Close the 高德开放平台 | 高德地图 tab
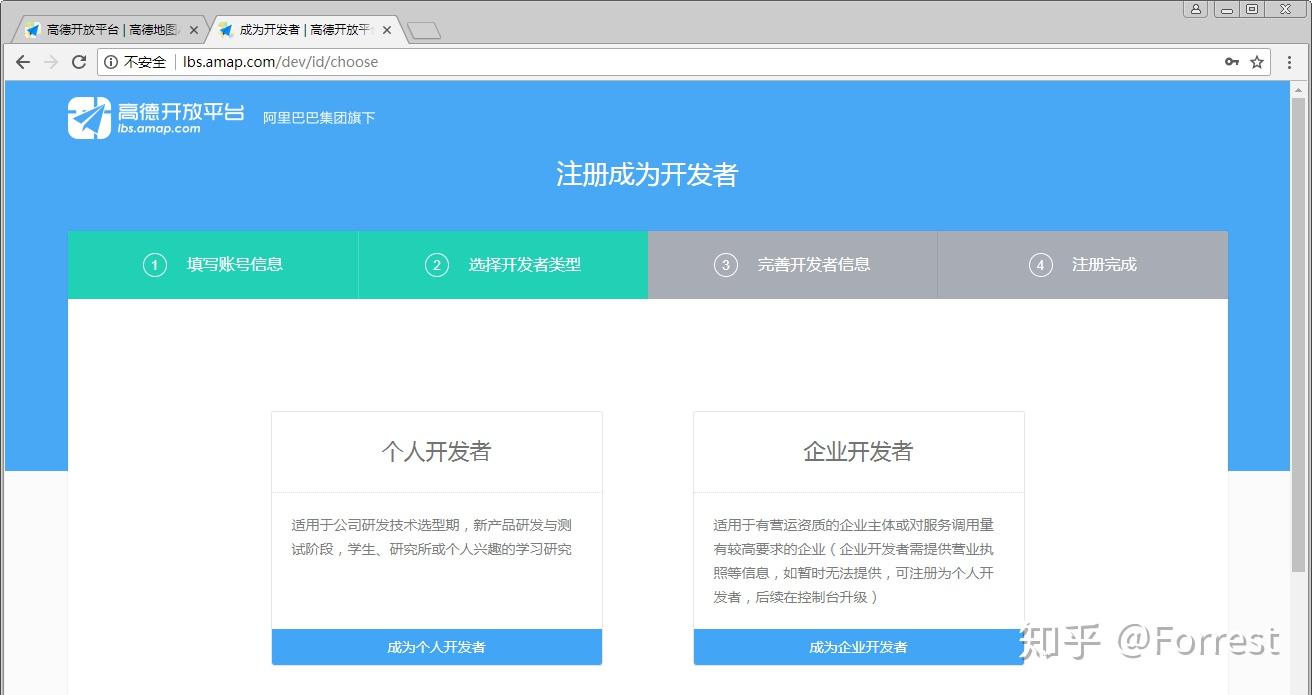This screenshot has height=695, width=1312. tap(194, 30)
